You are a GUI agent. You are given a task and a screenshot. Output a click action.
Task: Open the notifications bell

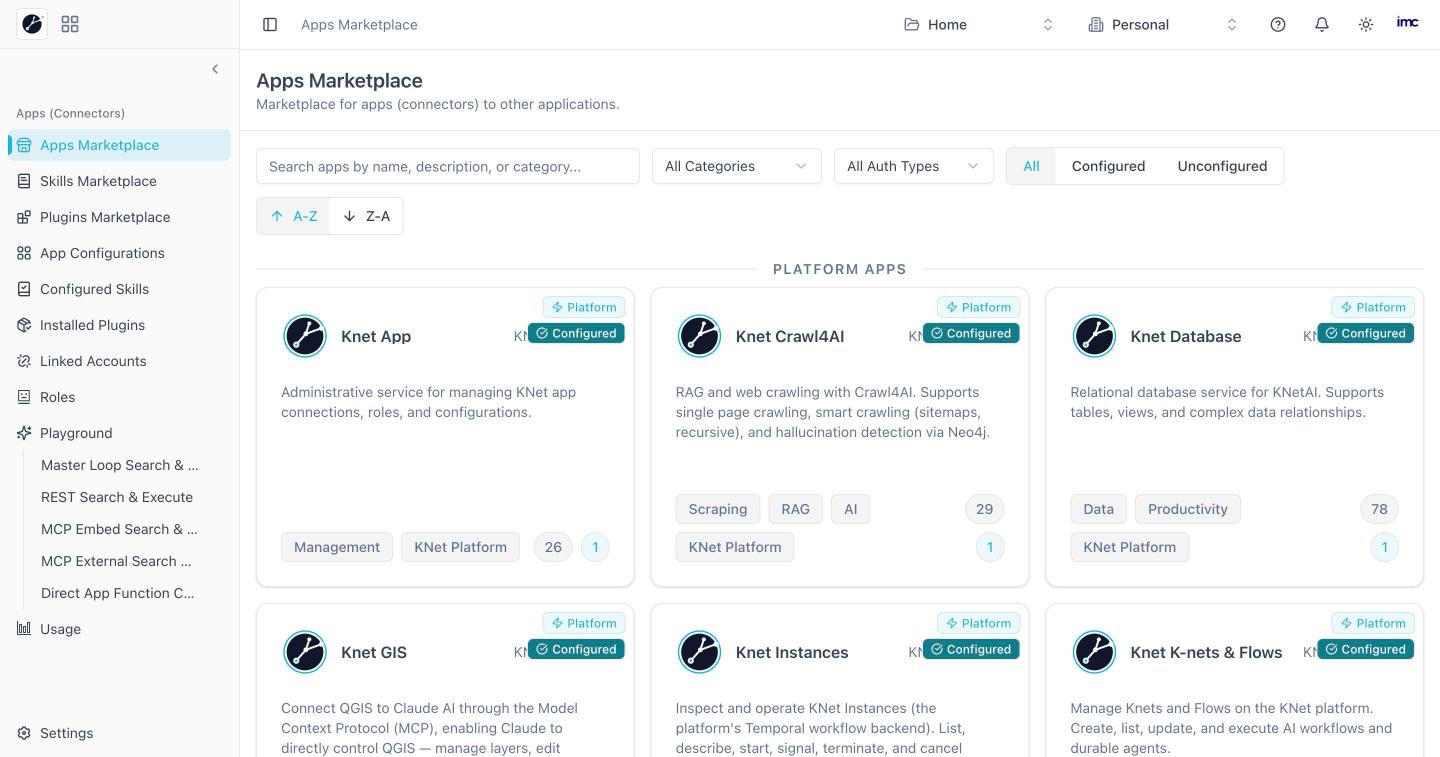click(x=1322, y=24)
